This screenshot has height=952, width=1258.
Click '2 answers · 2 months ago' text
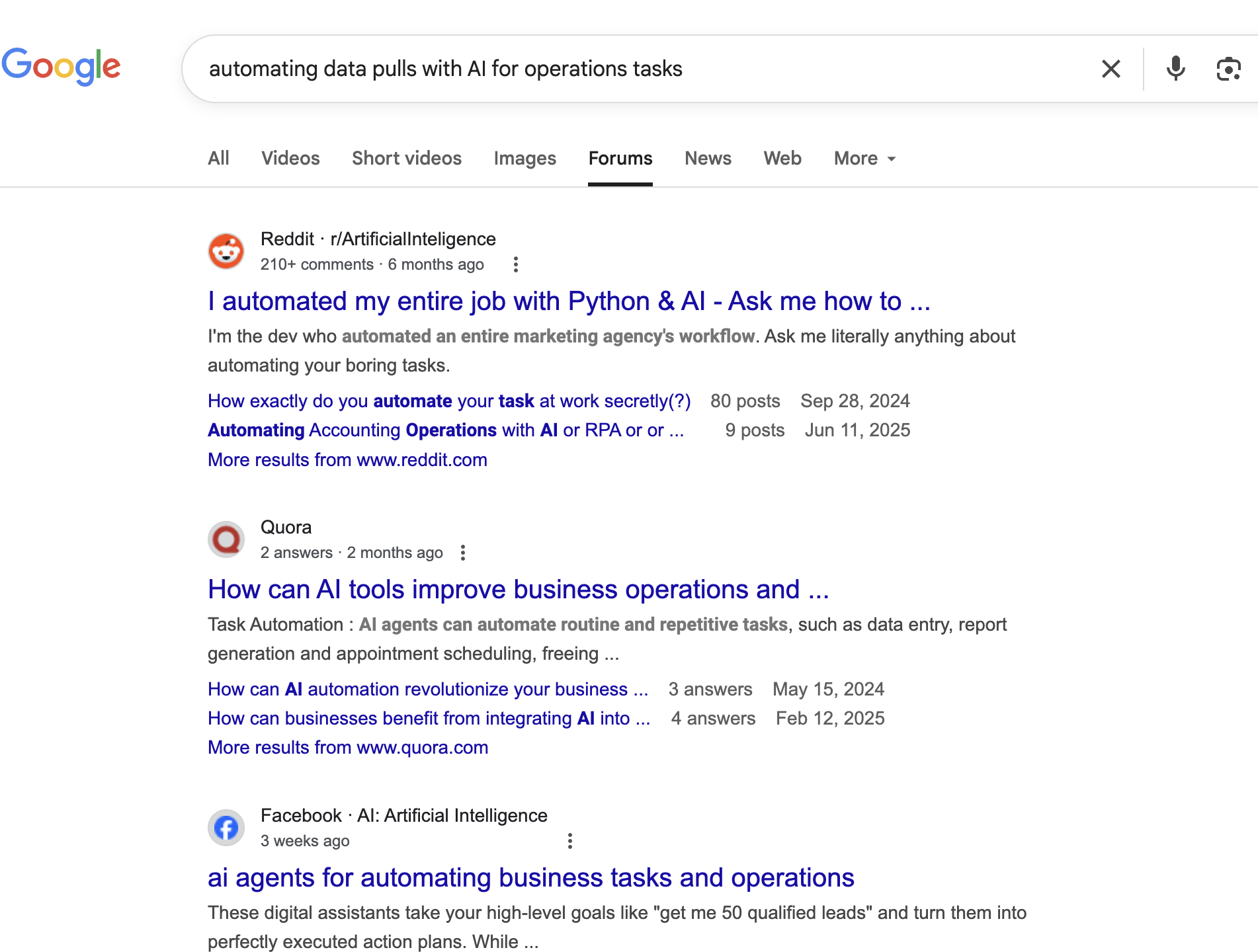coord(352,553)
